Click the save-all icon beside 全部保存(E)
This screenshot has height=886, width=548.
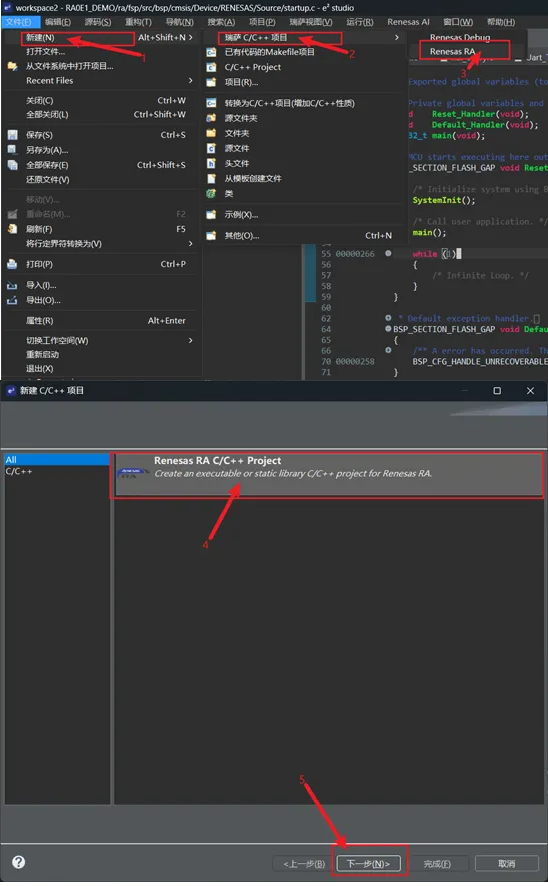point(12,165)
